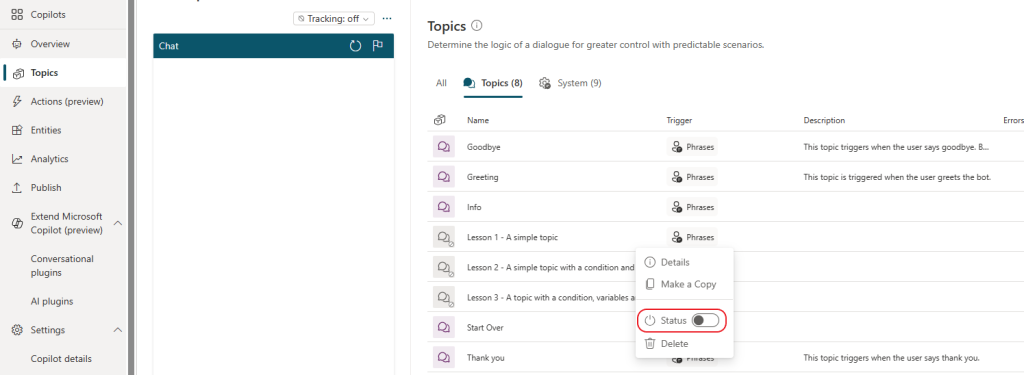Viewport: 1024px width, 375px height.
Task: Click Lesson 2 disabled topic icon
Action: click(443, 267)
